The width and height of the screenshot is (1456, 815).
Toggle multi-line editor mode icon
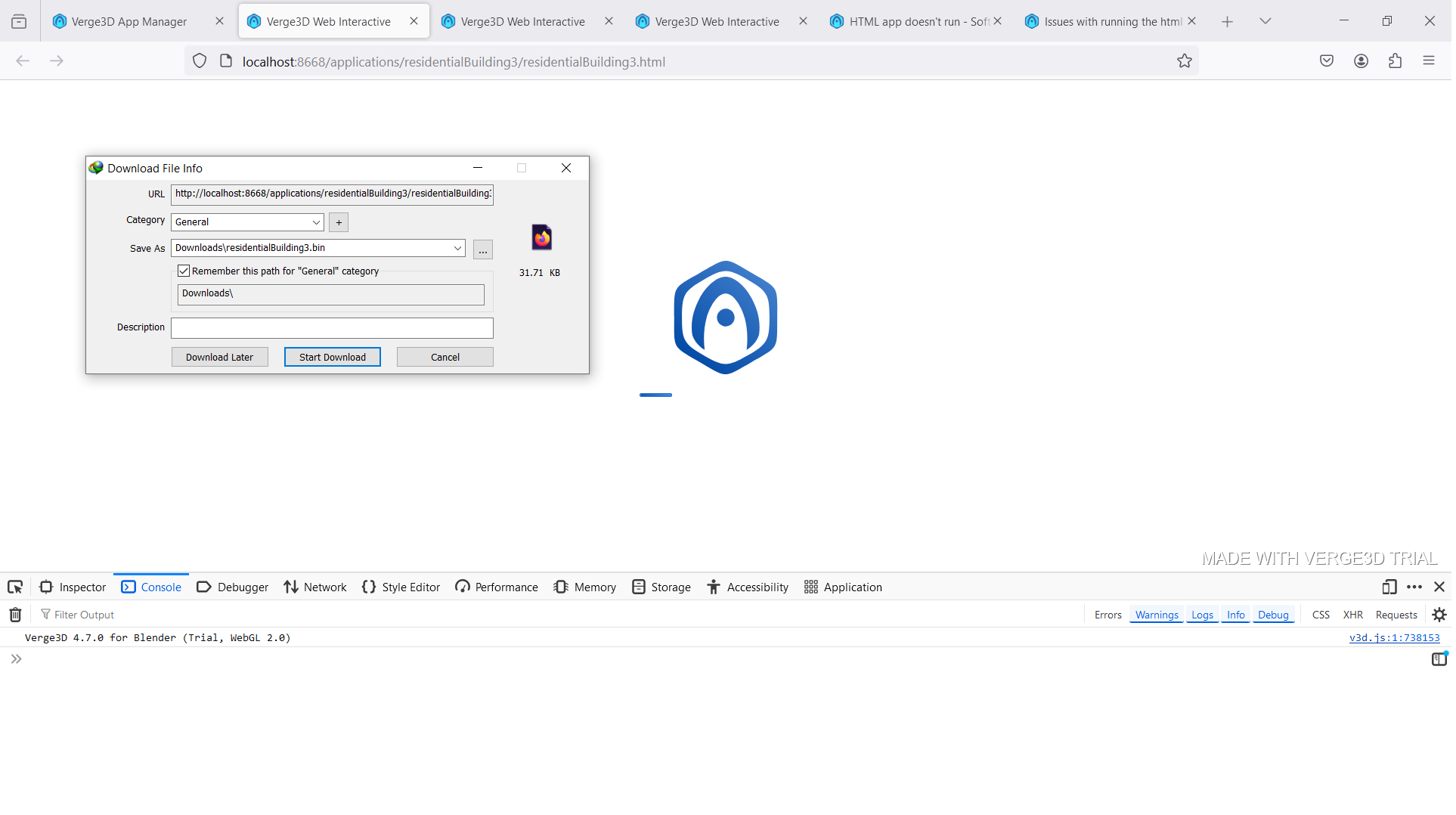click(1439, 659)
